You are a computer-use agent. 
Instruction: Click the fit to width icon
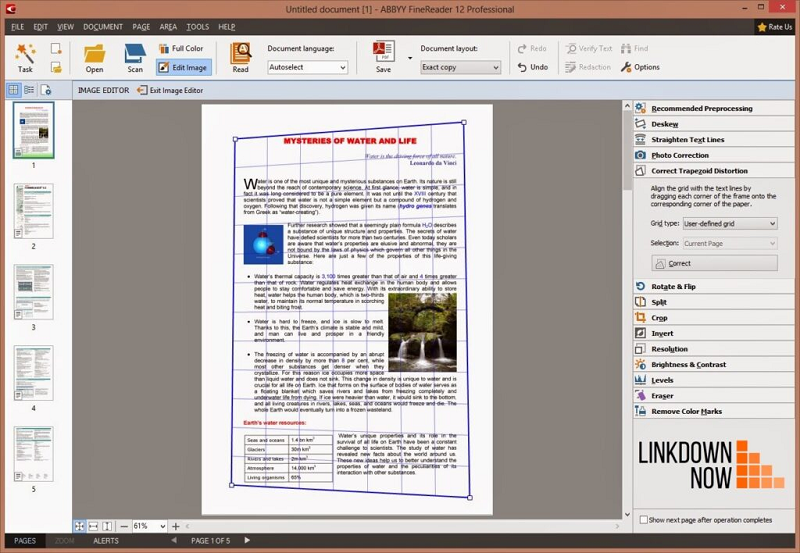tap(93, 526)
